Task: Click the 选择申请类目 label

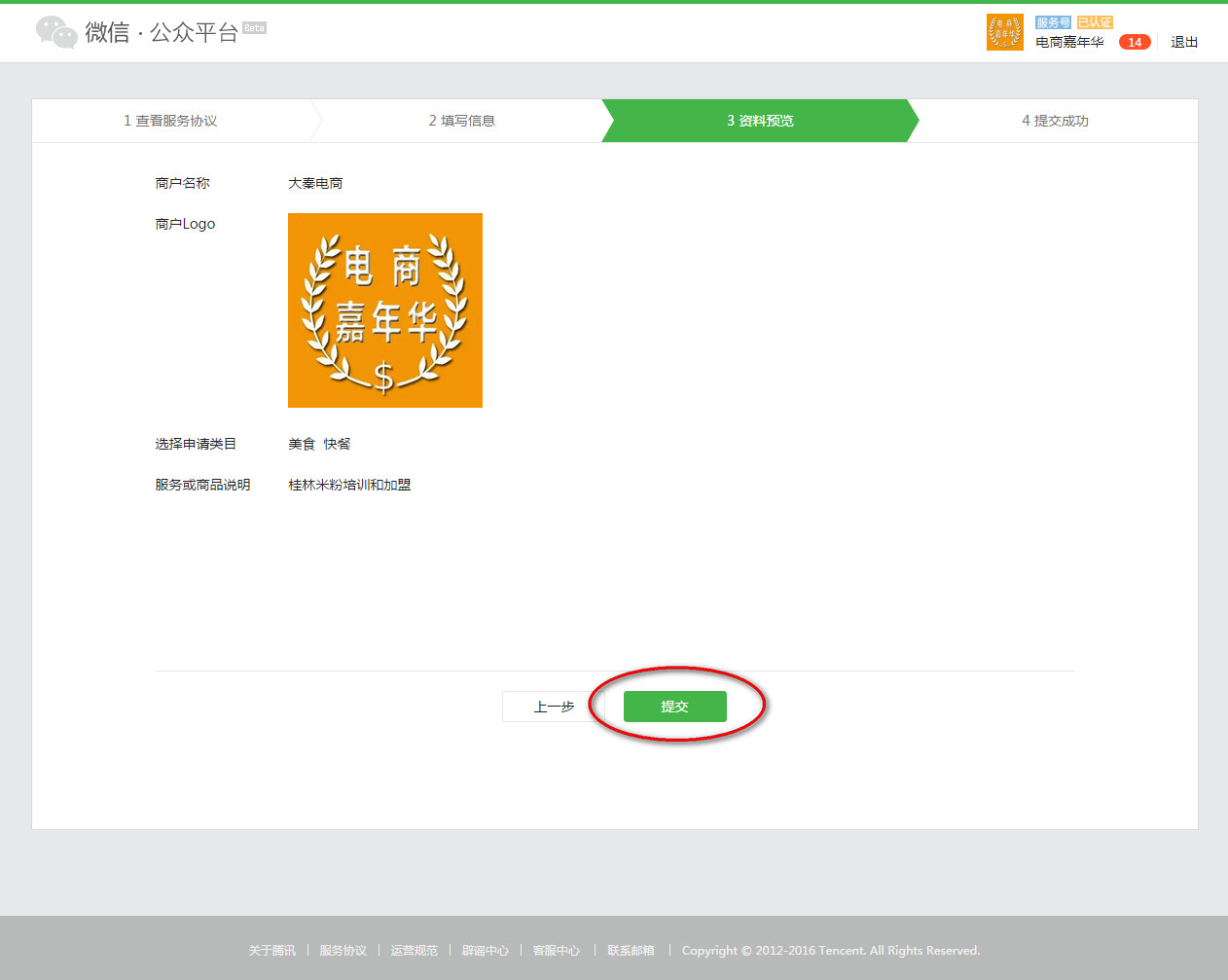Action: tap(196, 444)
